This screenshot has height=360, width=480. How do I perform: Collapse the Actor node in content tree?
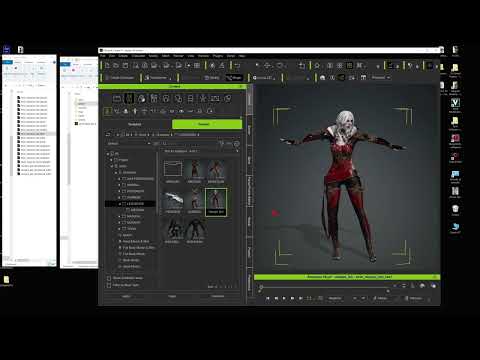pos(112,166)
